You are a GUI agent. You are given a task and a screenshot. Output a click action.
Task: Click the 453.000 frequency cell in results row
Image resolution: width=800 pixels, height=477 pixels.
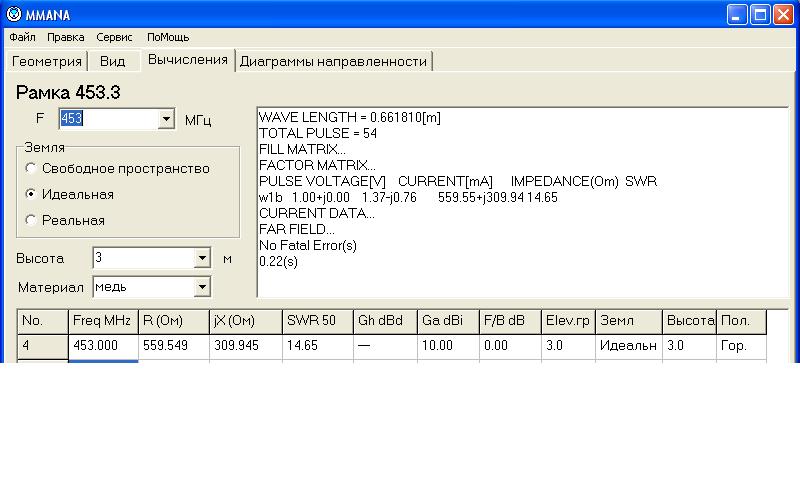coord(102,345)
